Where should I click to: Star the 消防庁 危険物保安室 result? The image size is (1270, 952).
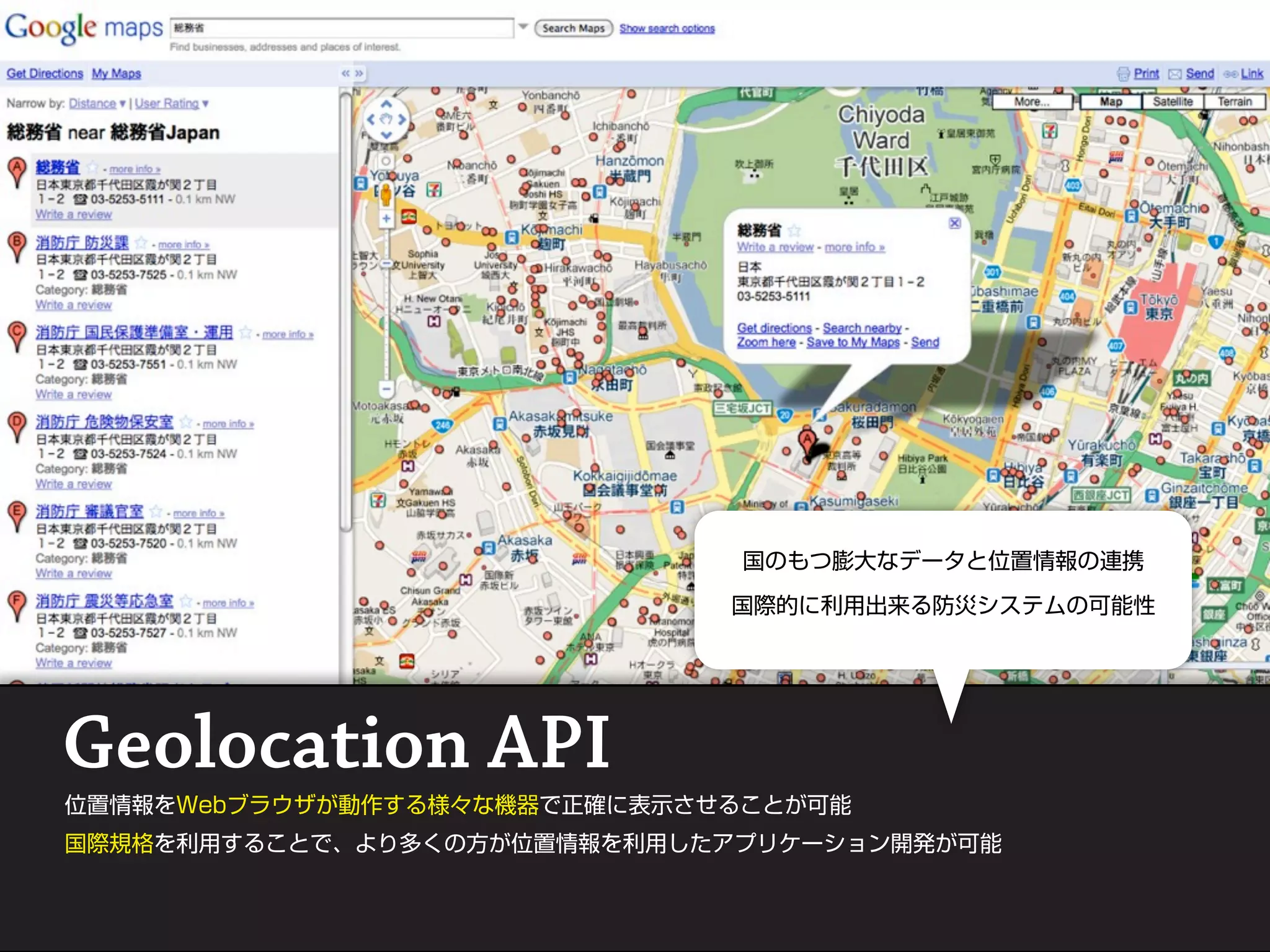click(x=185, y=422)
